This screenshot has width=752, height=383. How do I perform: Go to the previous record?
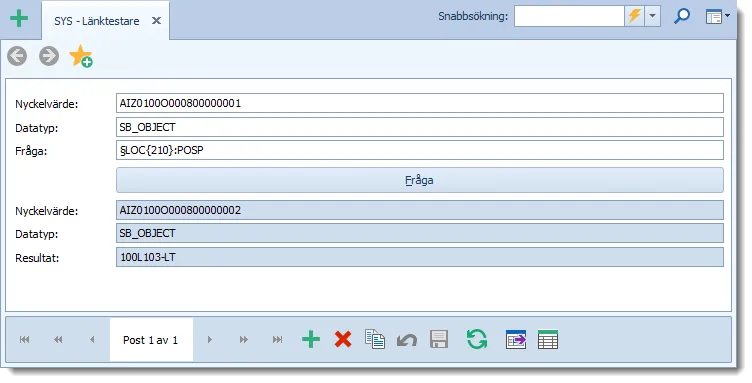click(x=92, y=340)
